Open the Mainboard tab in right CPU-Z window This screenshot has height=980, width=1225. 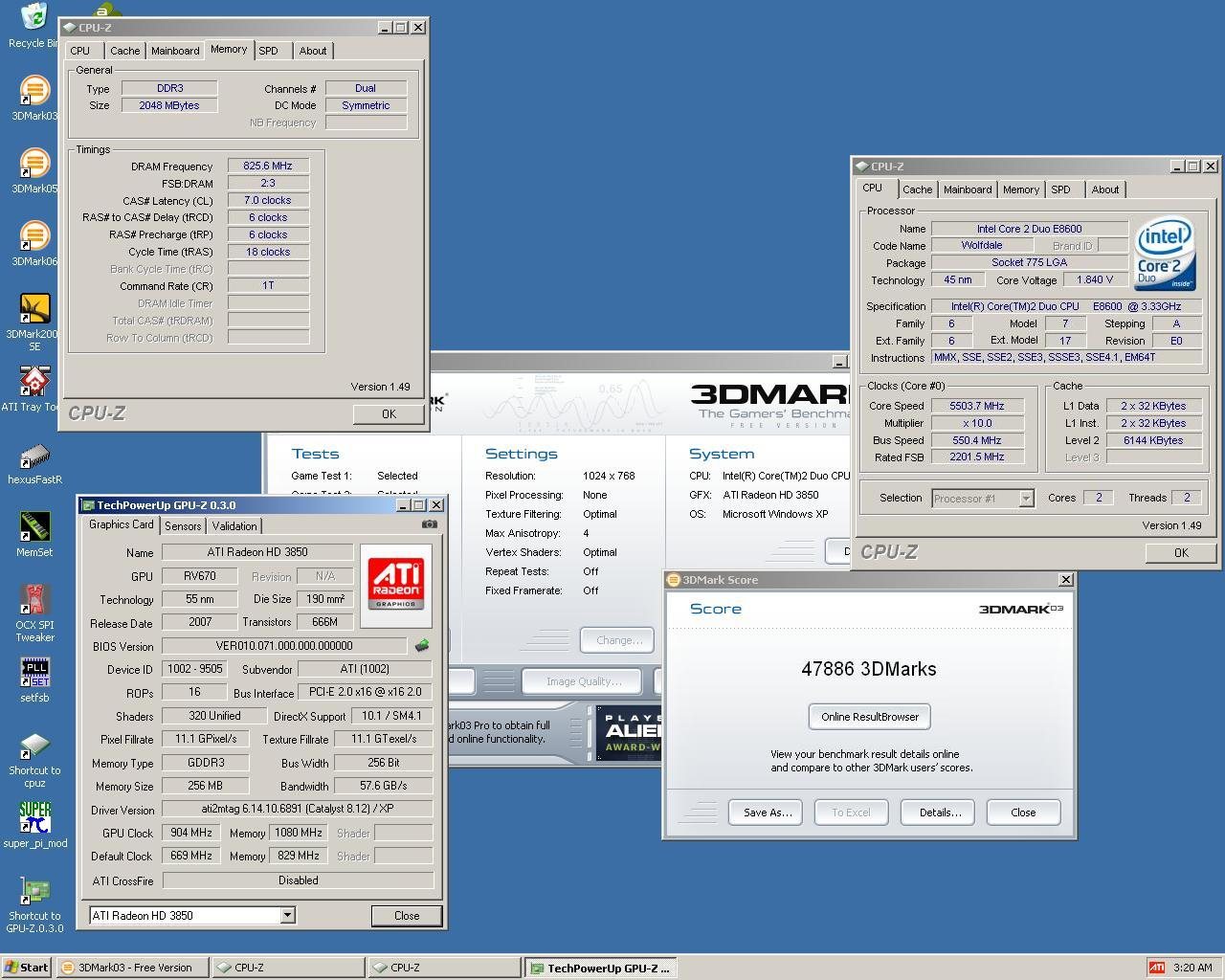(x=968, y=189)
